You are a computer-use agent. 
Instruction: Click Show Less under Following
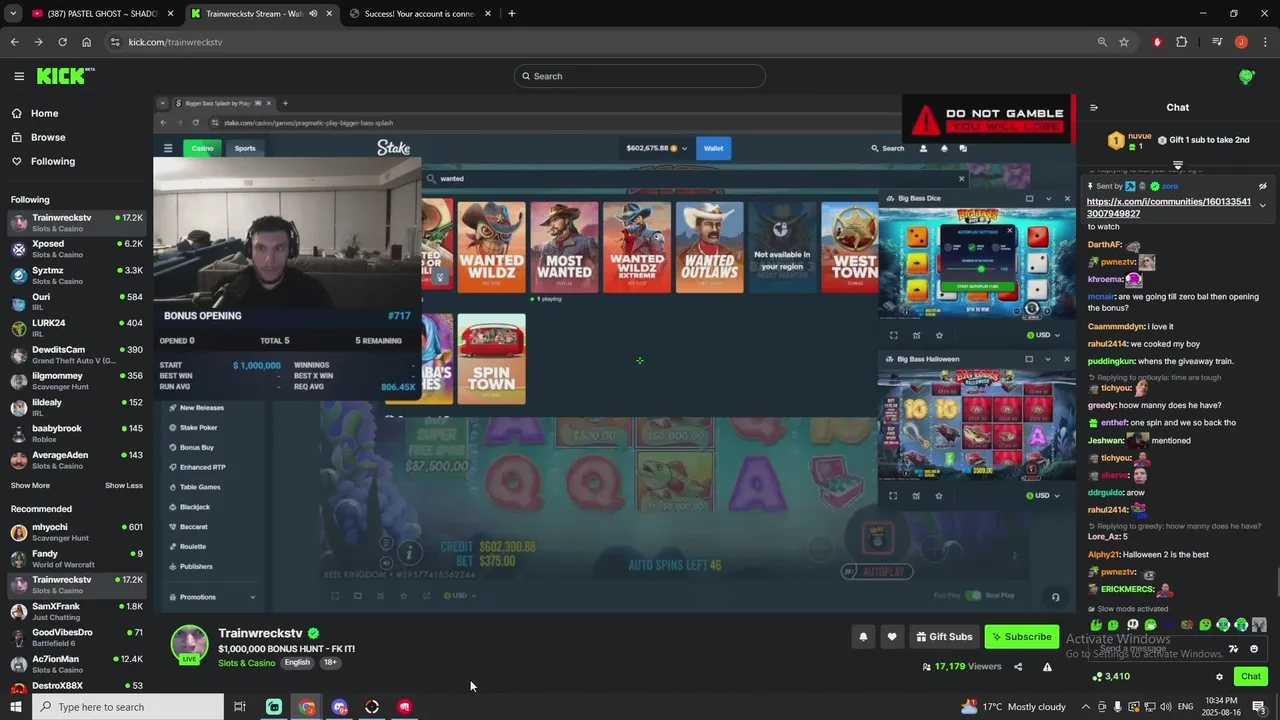124,486
